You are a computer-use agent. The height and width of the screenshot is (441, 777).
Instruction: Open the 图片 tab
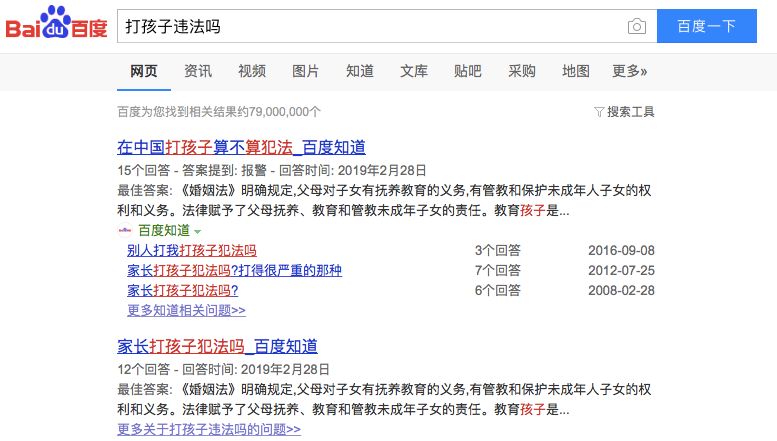306,71
